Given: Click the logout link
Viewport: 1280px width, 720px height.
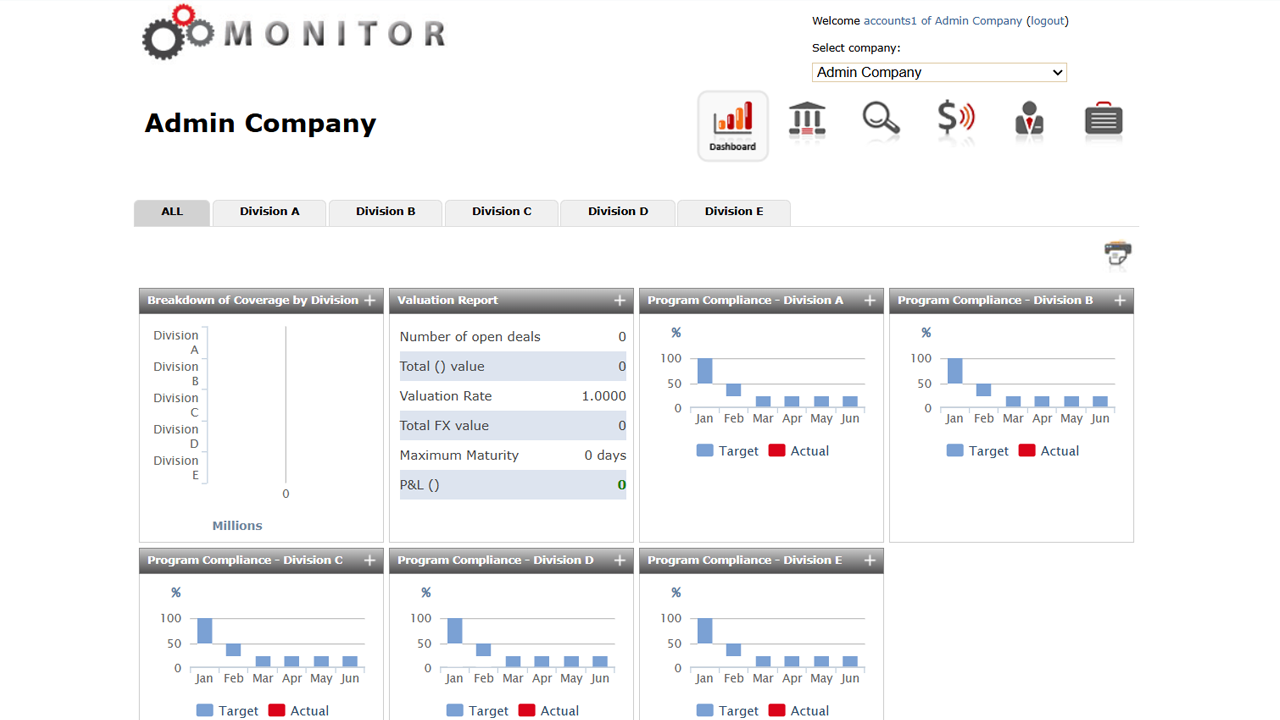Looking at the screenshot, I should [x=1047, y=21].
